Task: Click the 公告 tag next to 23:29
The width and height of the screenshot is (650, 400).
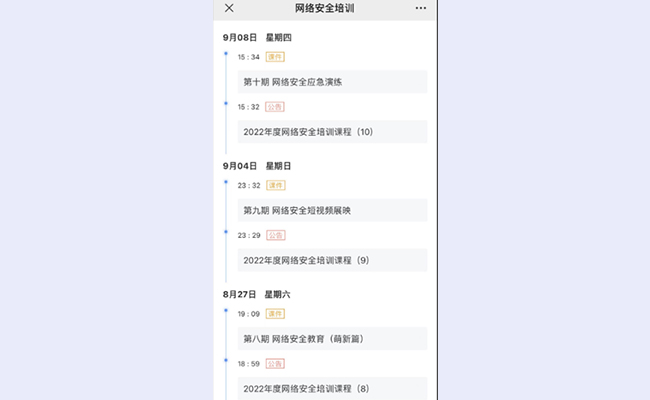Action: click(x=275, y=235)
